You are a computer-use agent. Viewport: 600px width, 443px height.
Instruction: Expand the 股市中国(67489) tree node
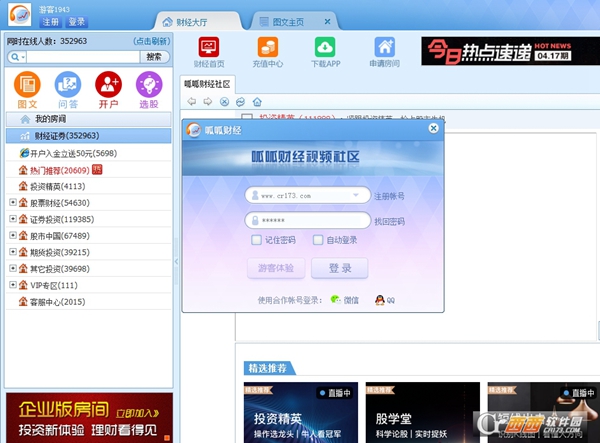coord(13,235)
